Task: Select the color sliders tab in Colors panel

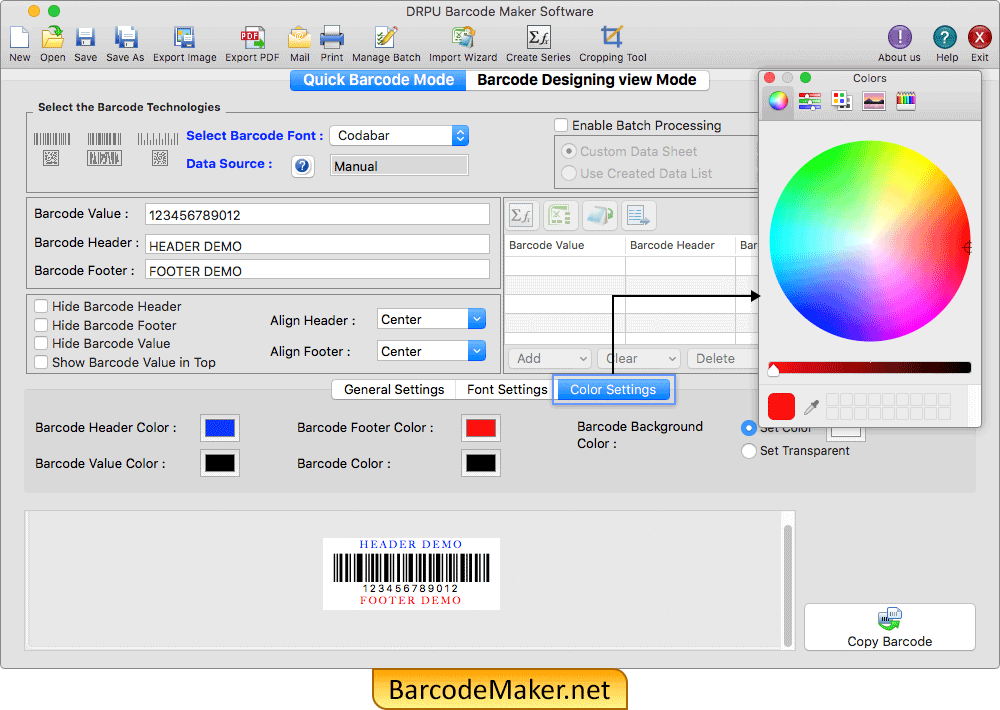Action: click(809, 101)
